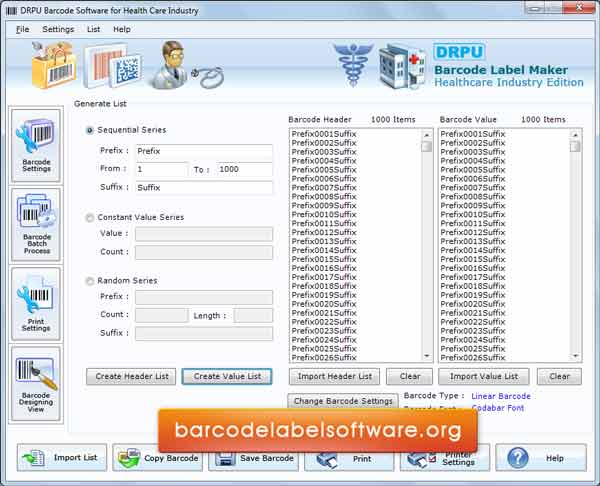Click the Random Series Prefix field

(x=204, y=297)
